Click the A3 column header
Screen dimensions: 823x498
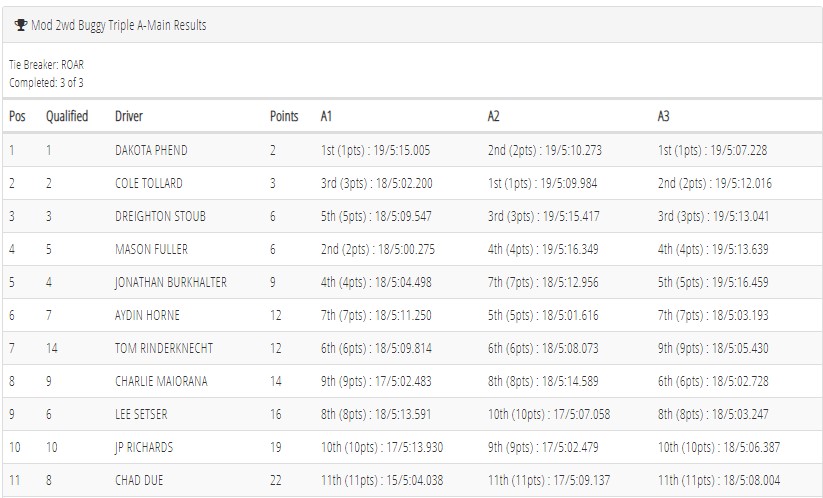click(663, 116)
